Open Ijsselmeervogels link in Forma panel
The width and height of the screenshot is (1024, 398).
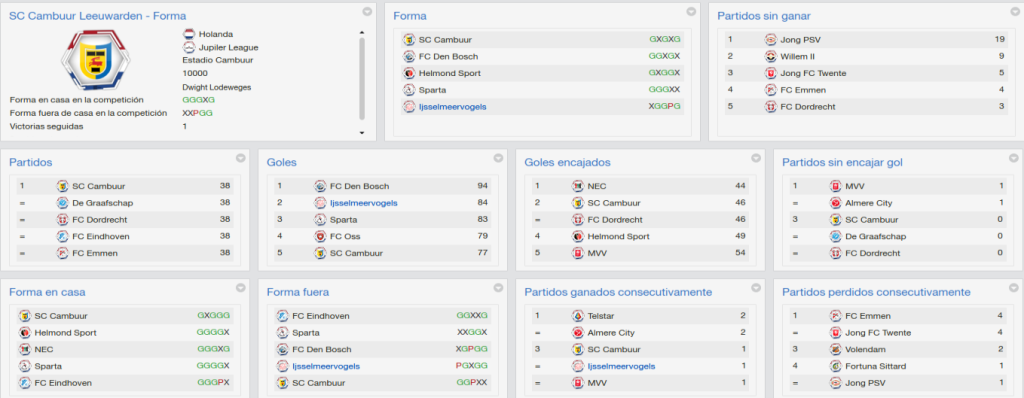point(452,107)
